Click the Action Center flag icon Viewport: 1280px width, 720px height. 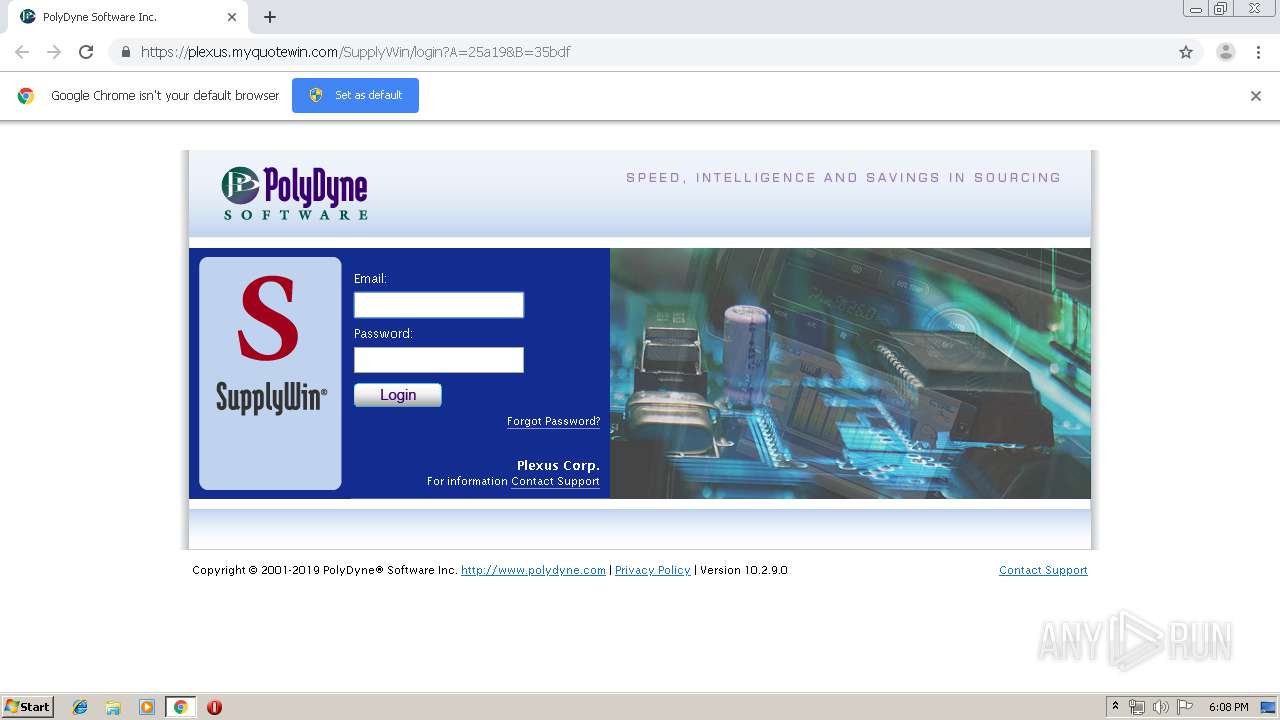[x=1185, y=707]
